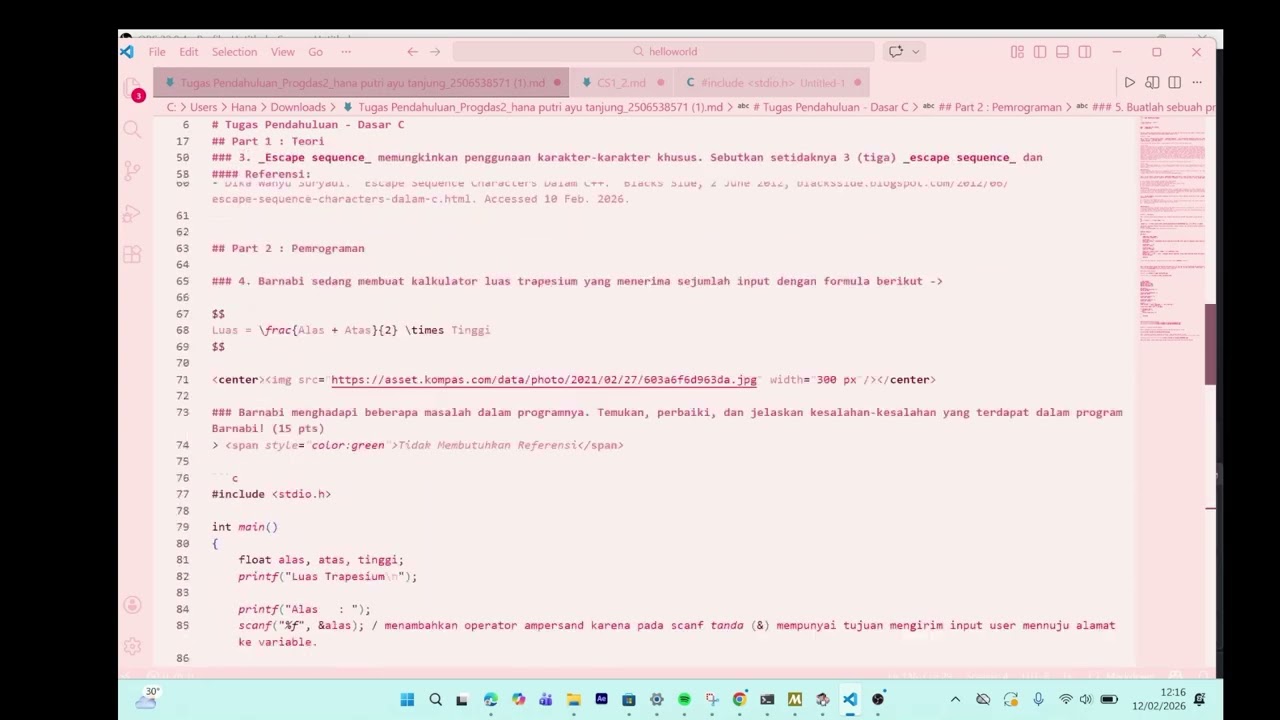This screenshot has height=720, width=1280.
Task: Click the microphone icon in system tray
Action: point(1038,700)
